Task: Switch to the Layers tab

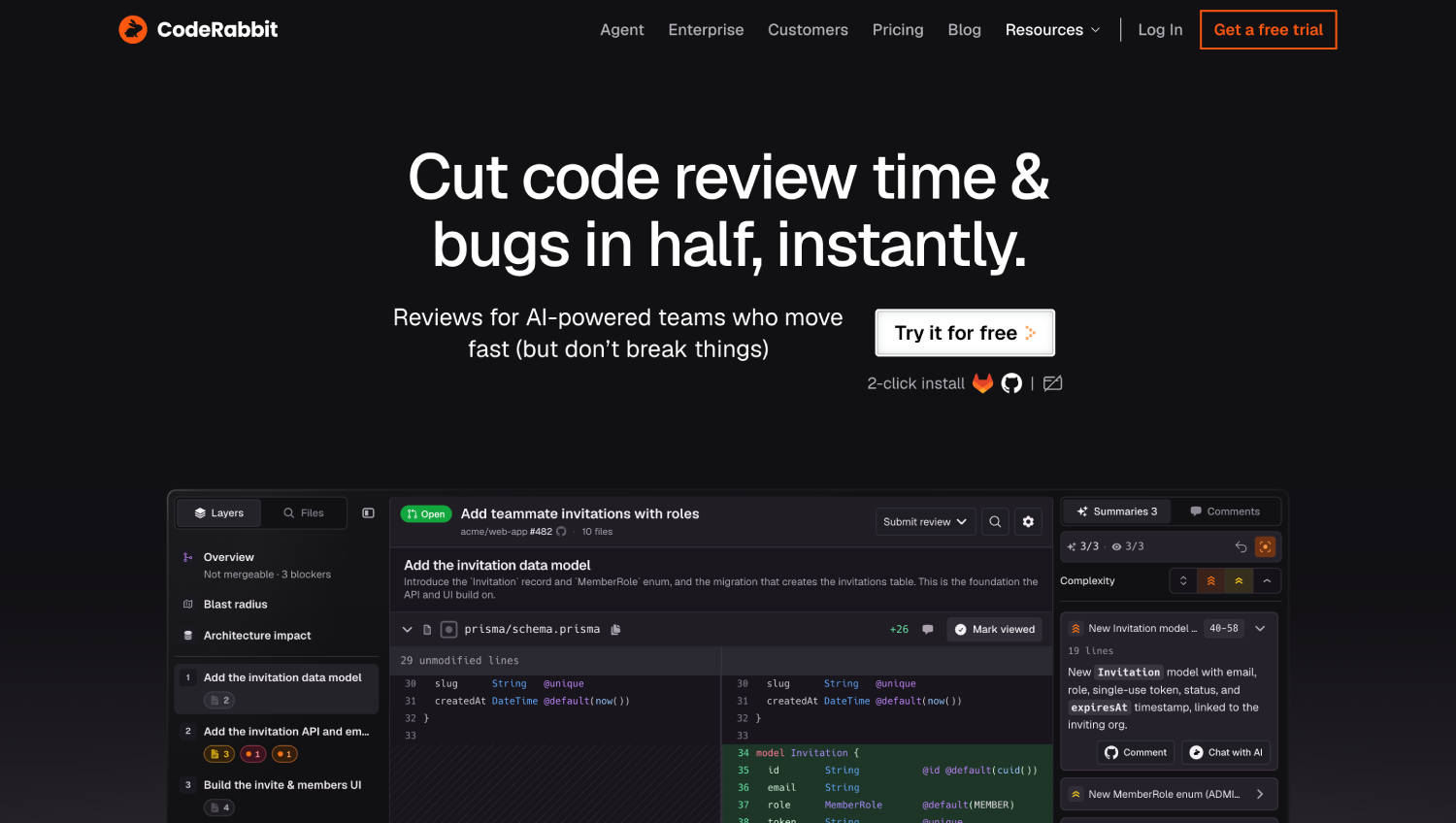Action: coord(219,513)
